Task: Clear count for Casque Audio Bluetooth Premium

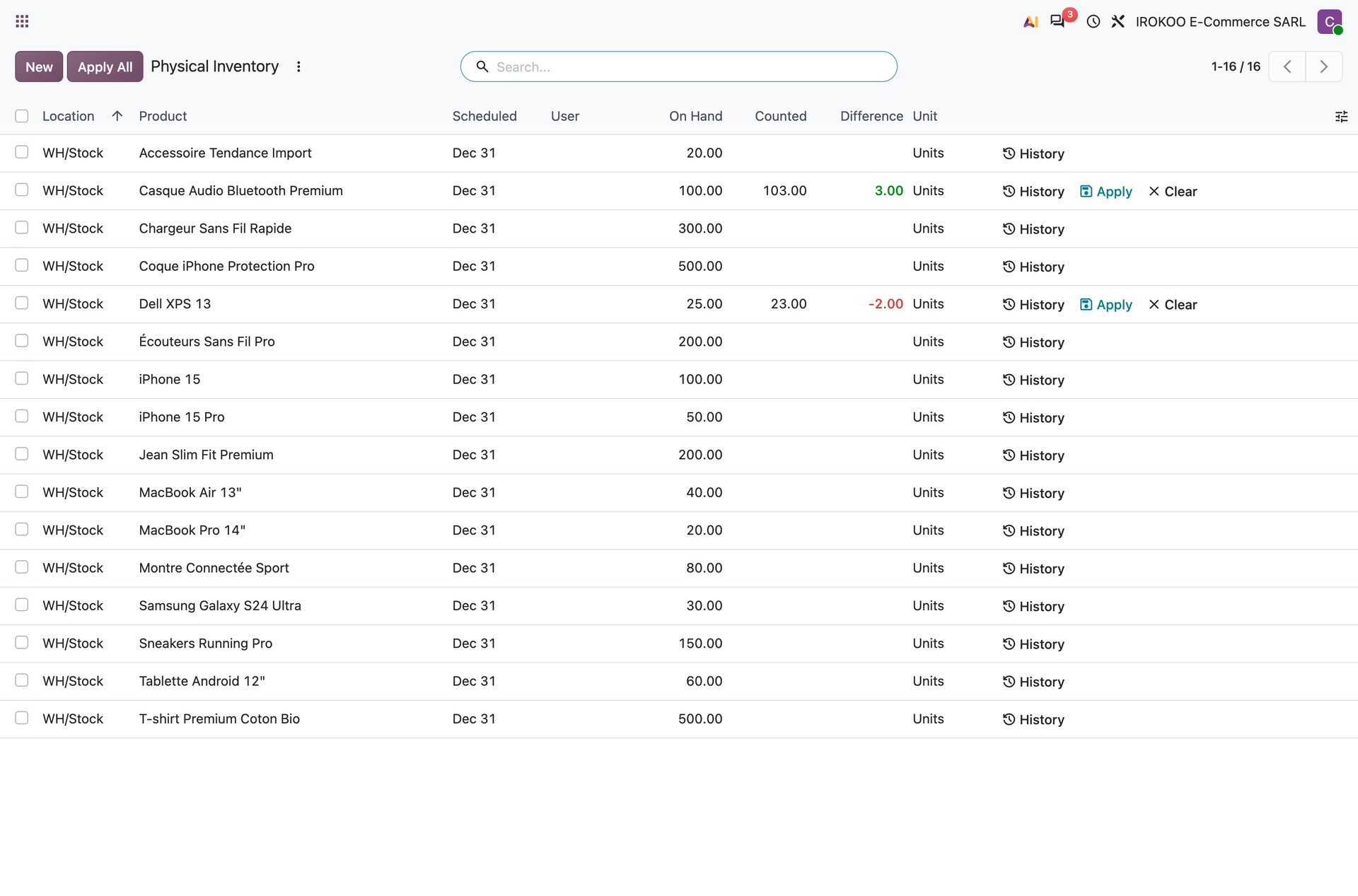Action: (1173, 192)
